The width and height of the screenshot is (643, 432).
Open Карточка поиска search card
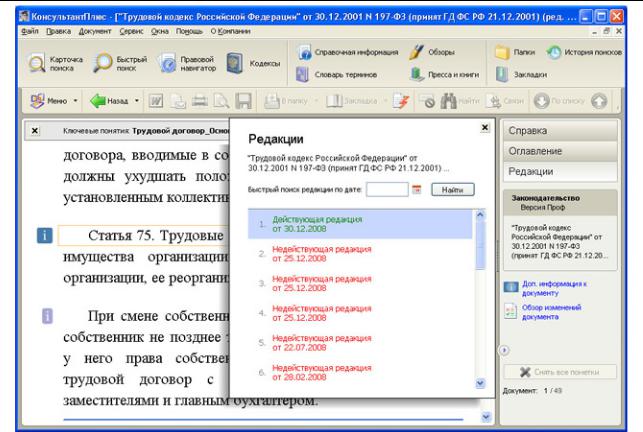55,64
